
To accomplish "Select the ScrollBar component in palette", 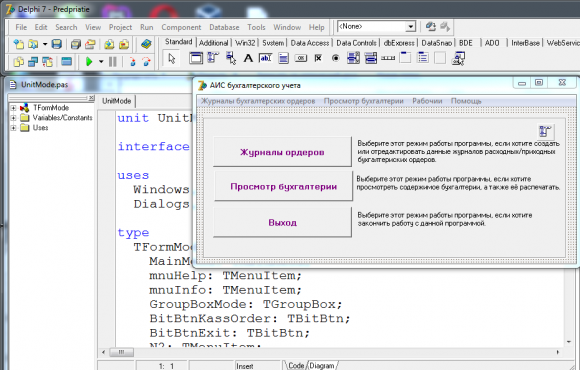I will (388, 58).
